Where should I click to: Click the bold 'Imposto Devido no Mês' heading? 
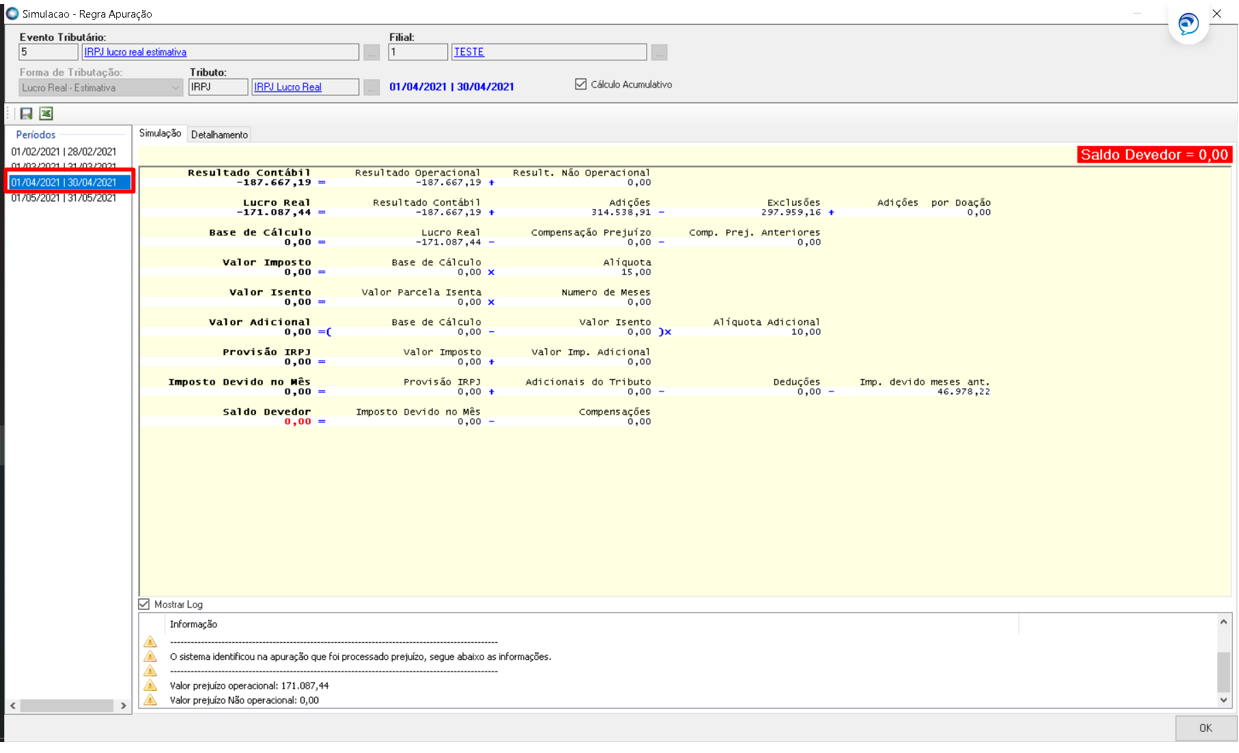click(x=239, y=382)
